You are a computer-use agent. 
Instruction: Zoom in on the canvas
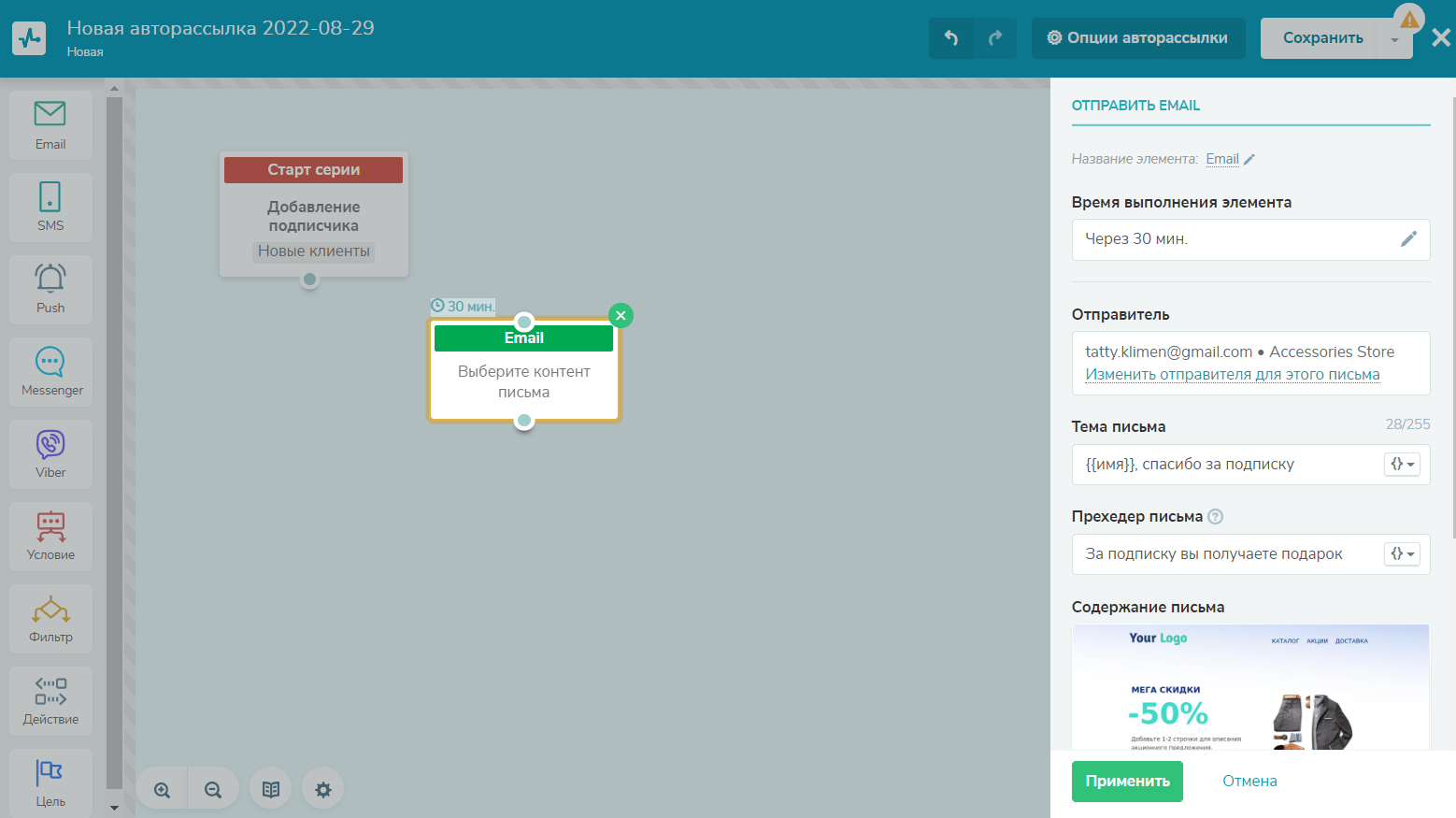pyautogui.click(x=163, y=790)
